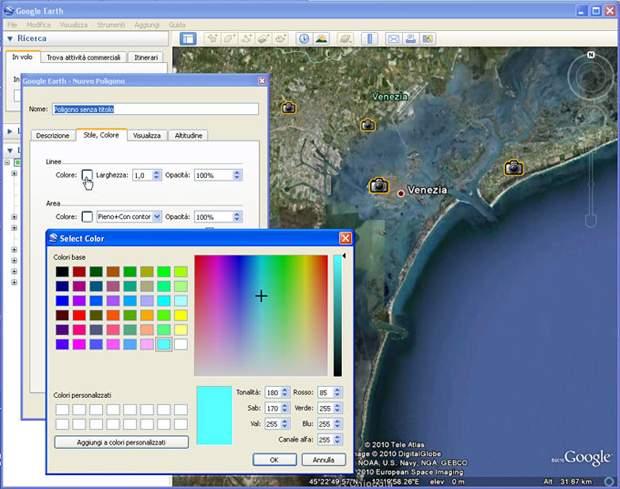Switch to Trova attività commerciali tab
This screenshot has width=620, height=489.
point(83,57)
